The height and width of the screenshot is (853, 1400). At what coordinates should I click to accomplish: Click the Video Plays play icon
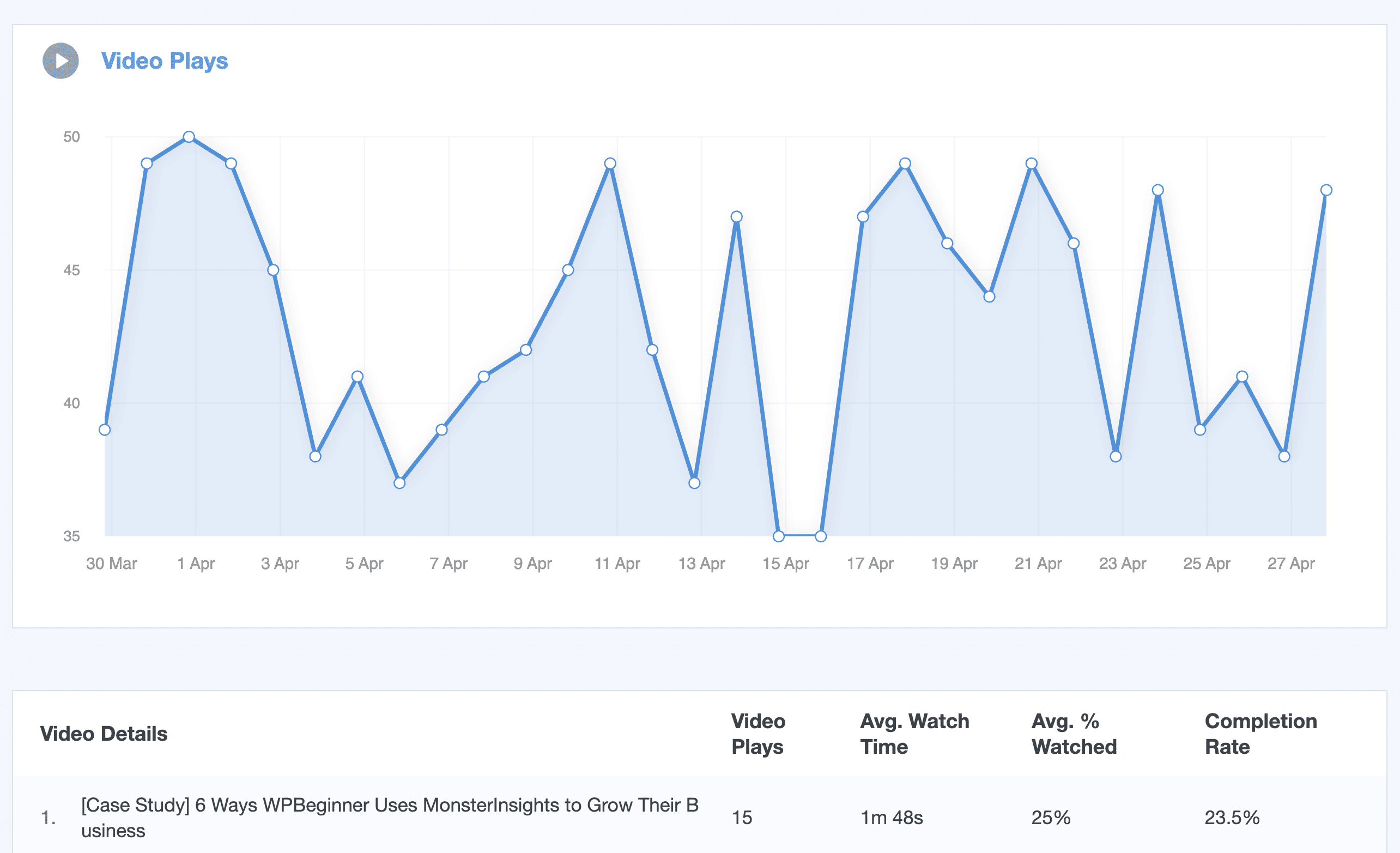coord(61,61)
